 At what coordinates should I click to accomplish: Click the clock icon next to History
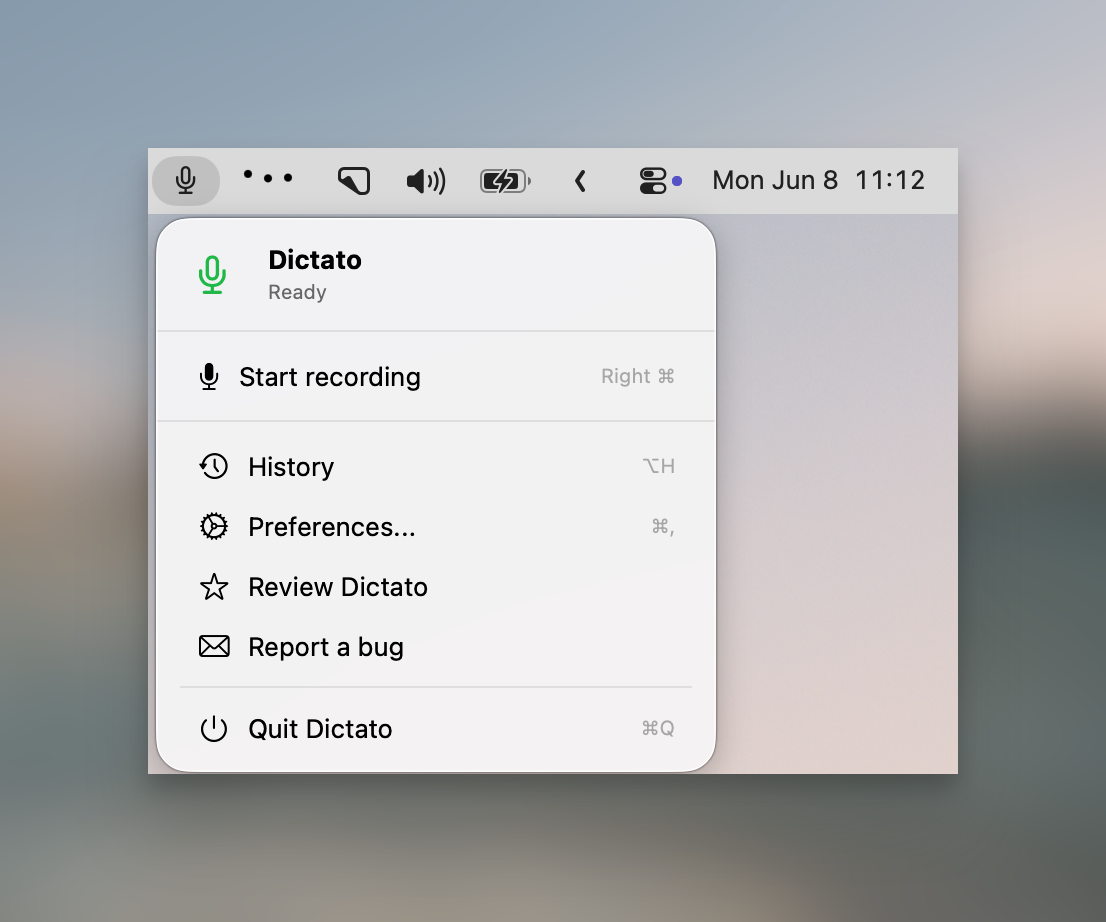[x=214, y=466]
